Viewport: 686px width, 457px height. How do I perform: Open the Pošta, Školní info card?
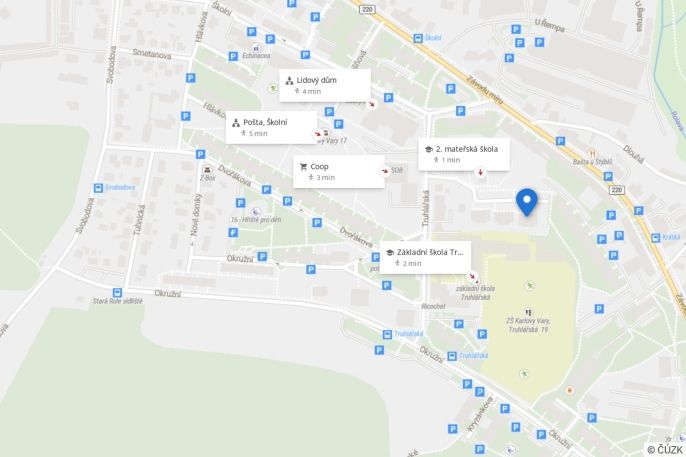272,127
